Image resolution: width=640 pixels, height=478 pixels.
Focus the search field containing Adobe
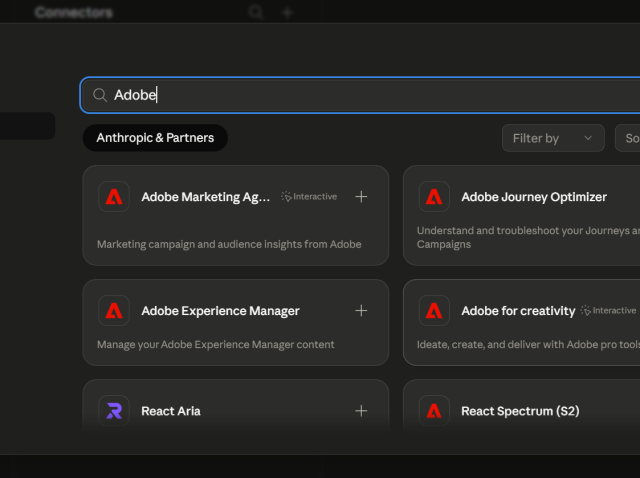point(360,95)
